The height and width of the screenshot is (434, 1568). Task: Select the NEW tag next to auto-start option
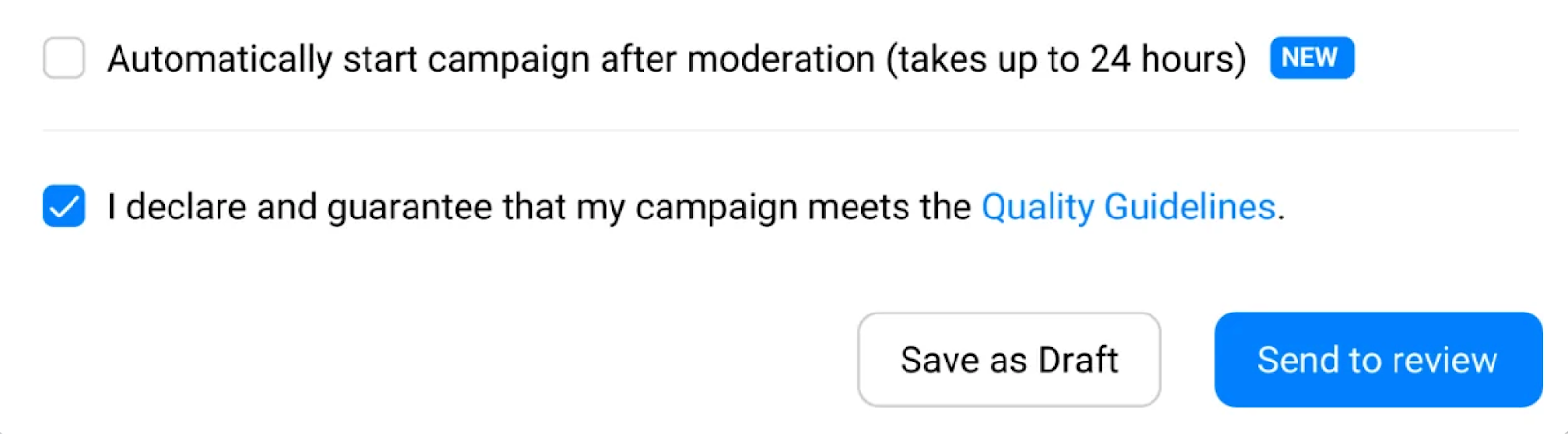click(1311, 58)
